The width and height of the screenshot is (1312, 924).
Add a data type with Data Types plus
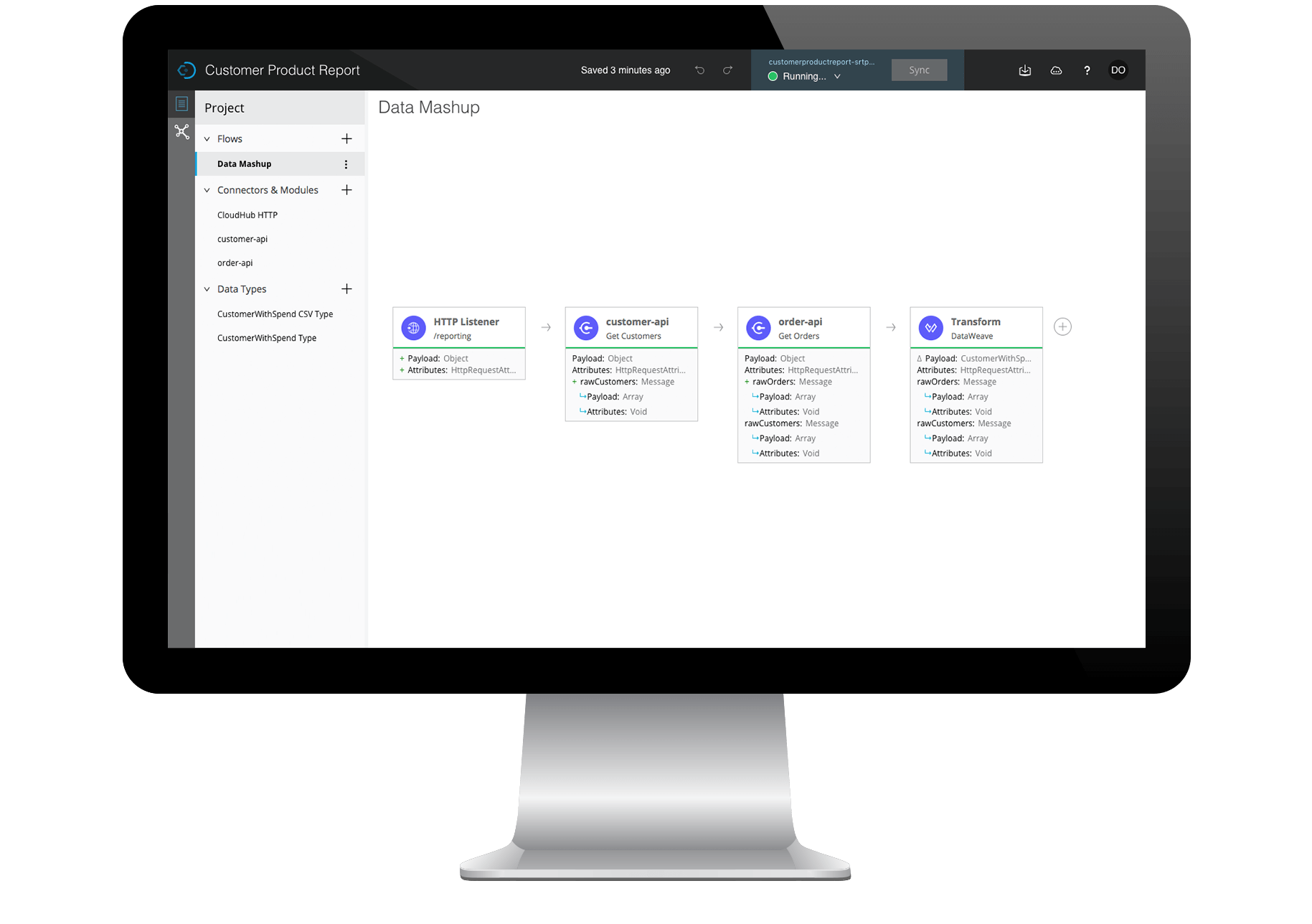tap(346, 289)
